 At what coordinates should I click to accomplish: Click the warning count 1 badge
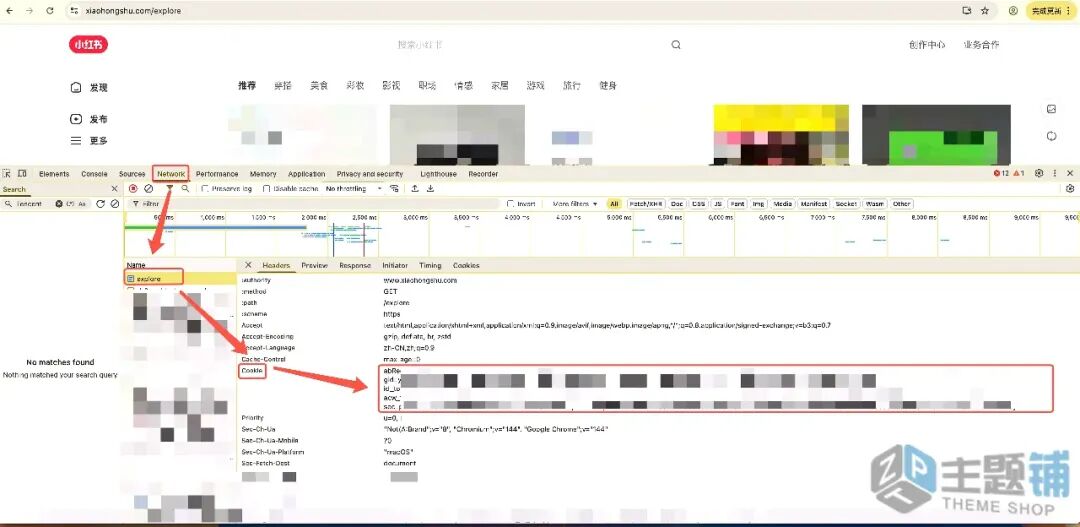1018,174
